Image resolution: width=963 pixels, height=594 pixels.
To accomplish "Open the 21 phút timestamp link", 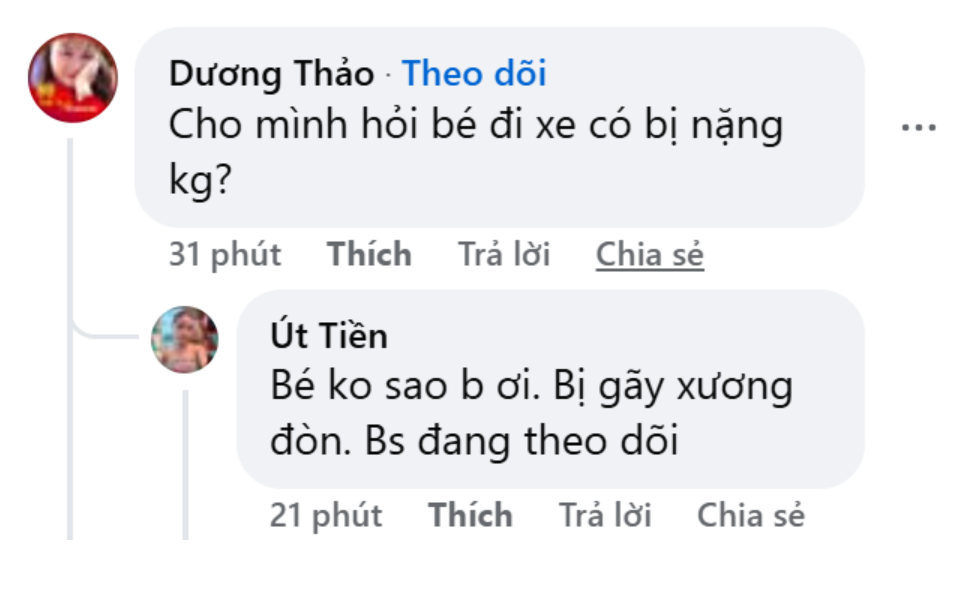I will pyautogui.click(x=326, y=515).
